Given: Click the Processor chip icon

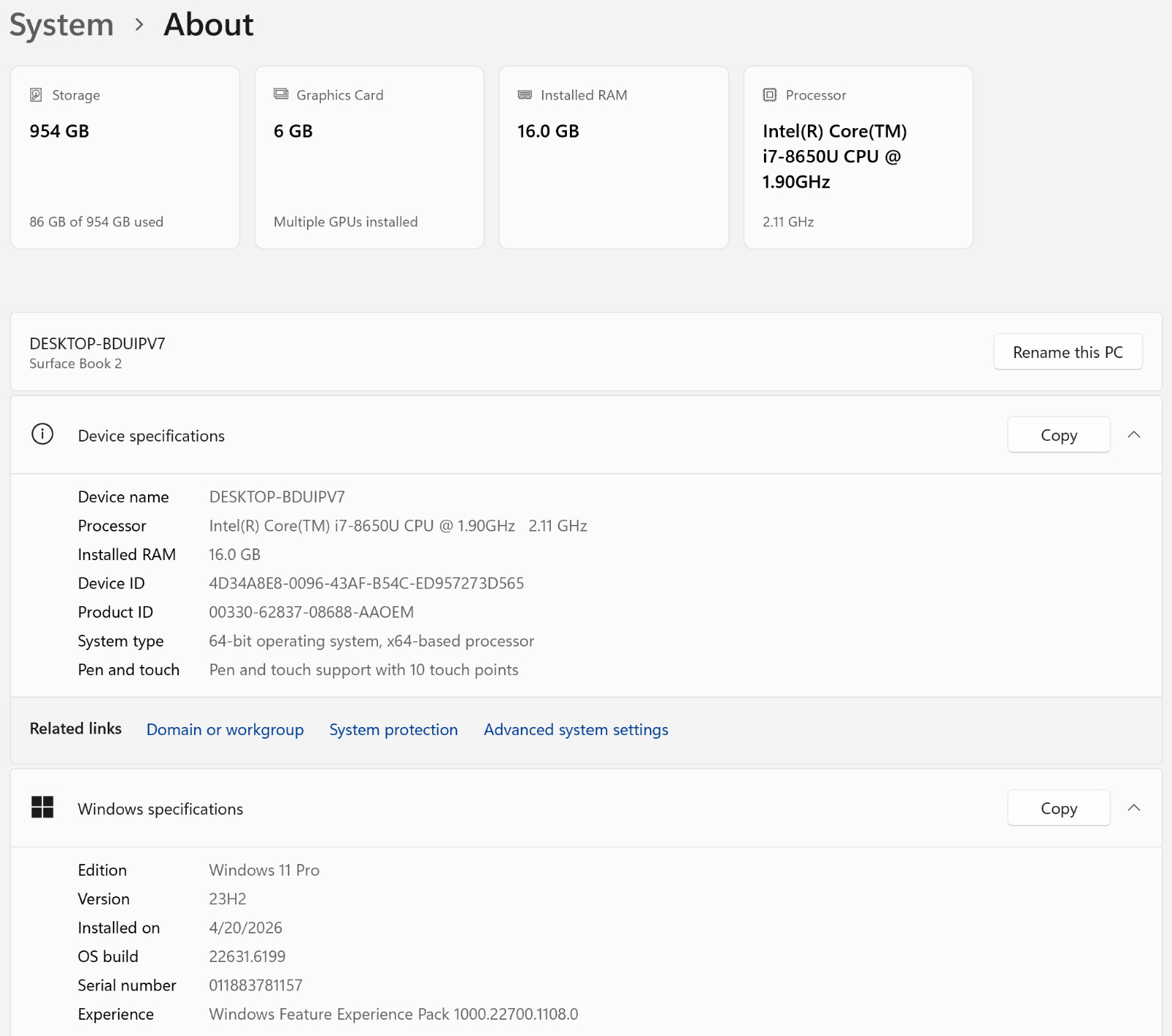Looking at the screenshot, I should tap(769, 95).
